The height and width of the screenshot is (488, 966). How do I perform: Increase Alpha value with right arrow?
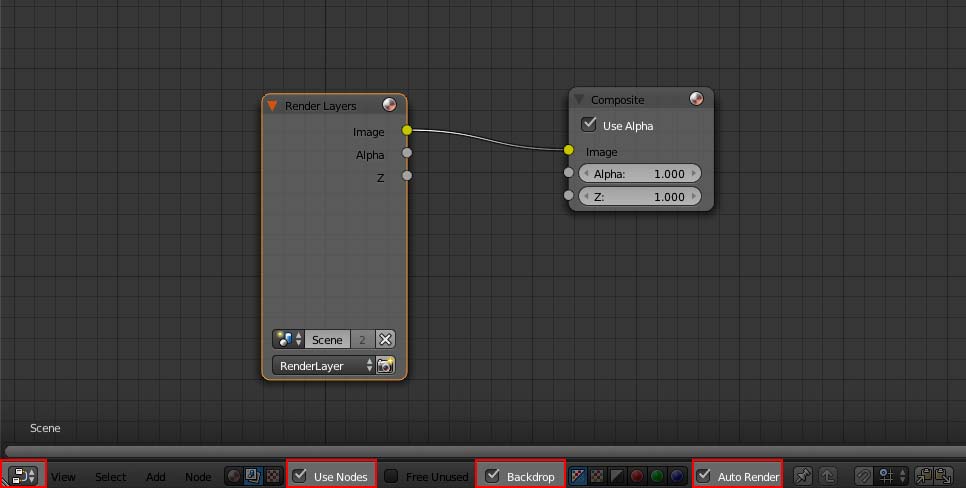[x=694, y=174]
